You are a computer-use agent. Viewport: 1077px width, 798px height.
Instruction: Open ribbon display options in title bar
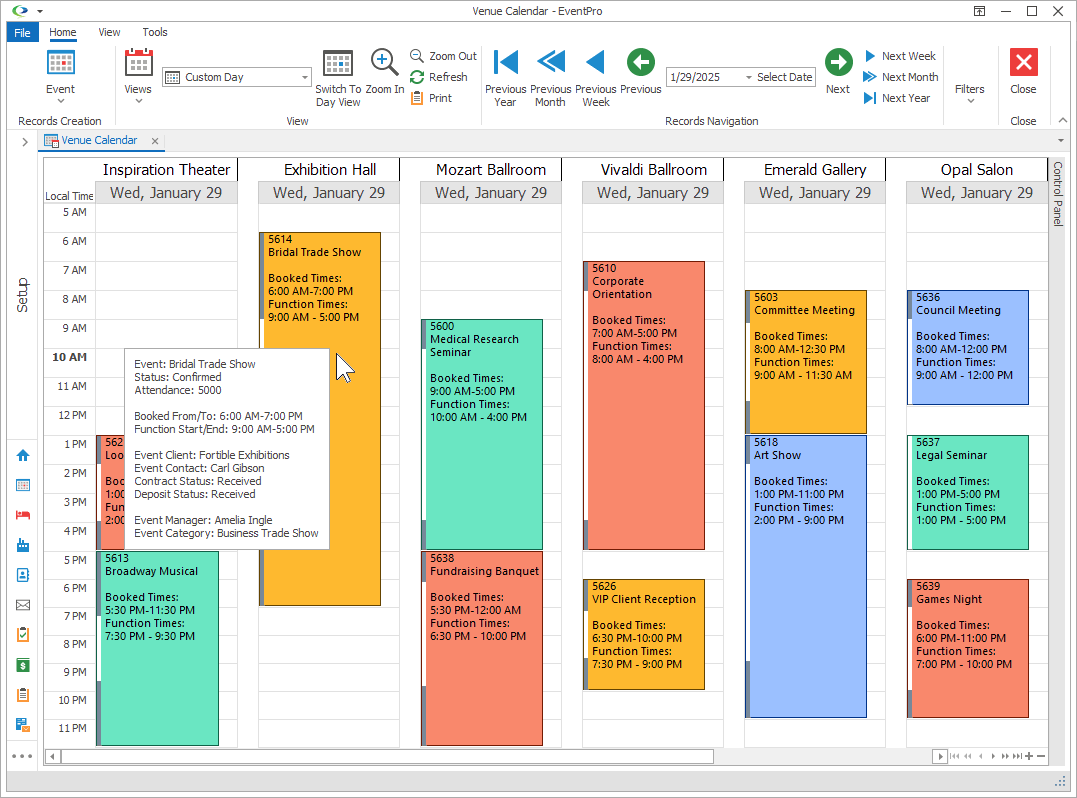coord(979,11)
